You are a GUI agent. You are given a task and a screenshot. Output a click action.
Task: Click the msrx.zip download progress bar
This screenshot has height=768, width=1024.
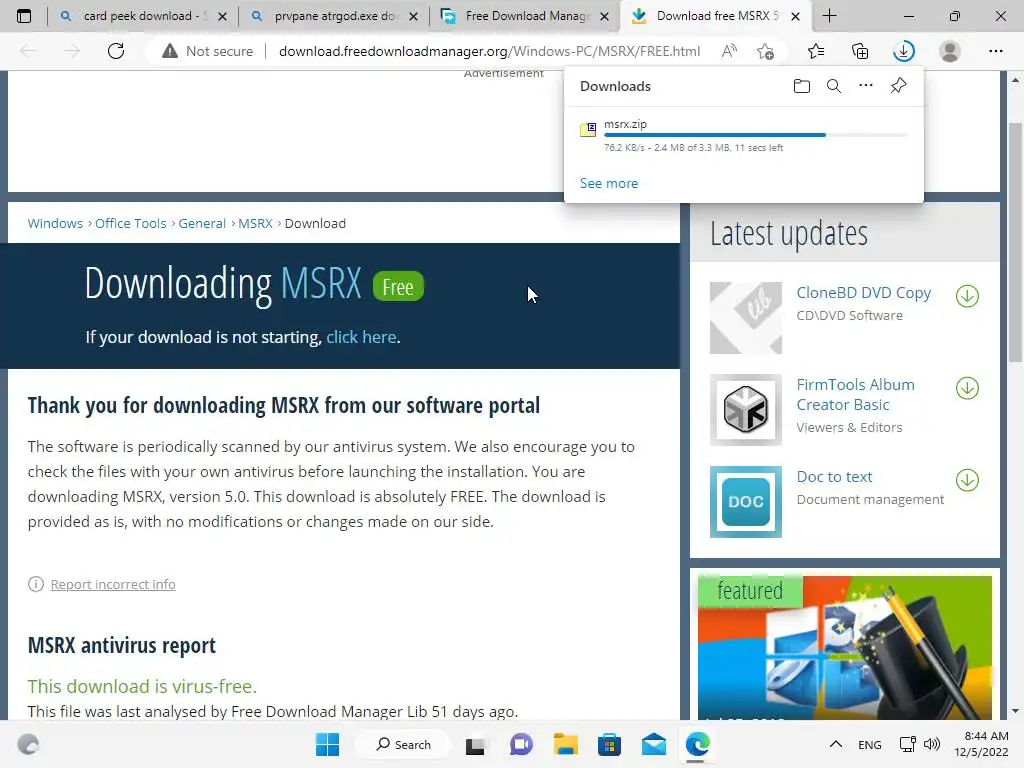click(756, 135)
